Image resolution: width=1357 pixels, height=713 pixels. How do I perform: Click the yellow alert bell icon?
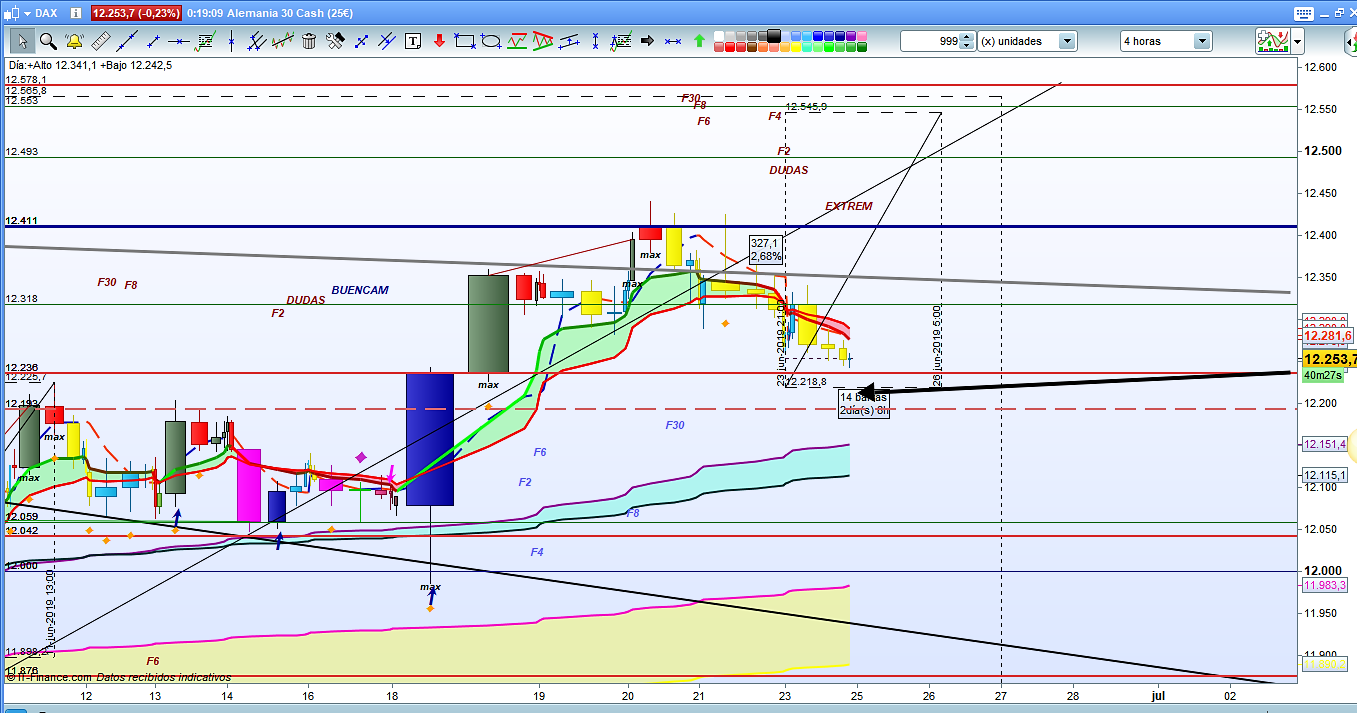(74, 41)
